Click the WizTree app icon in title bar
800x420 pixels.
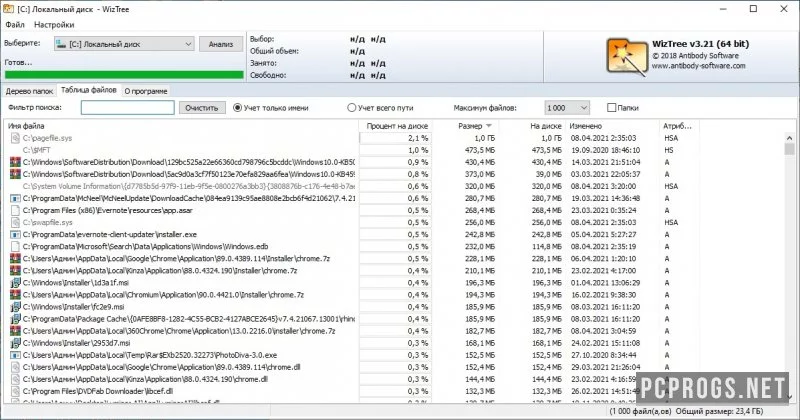[x=8, y=9]
